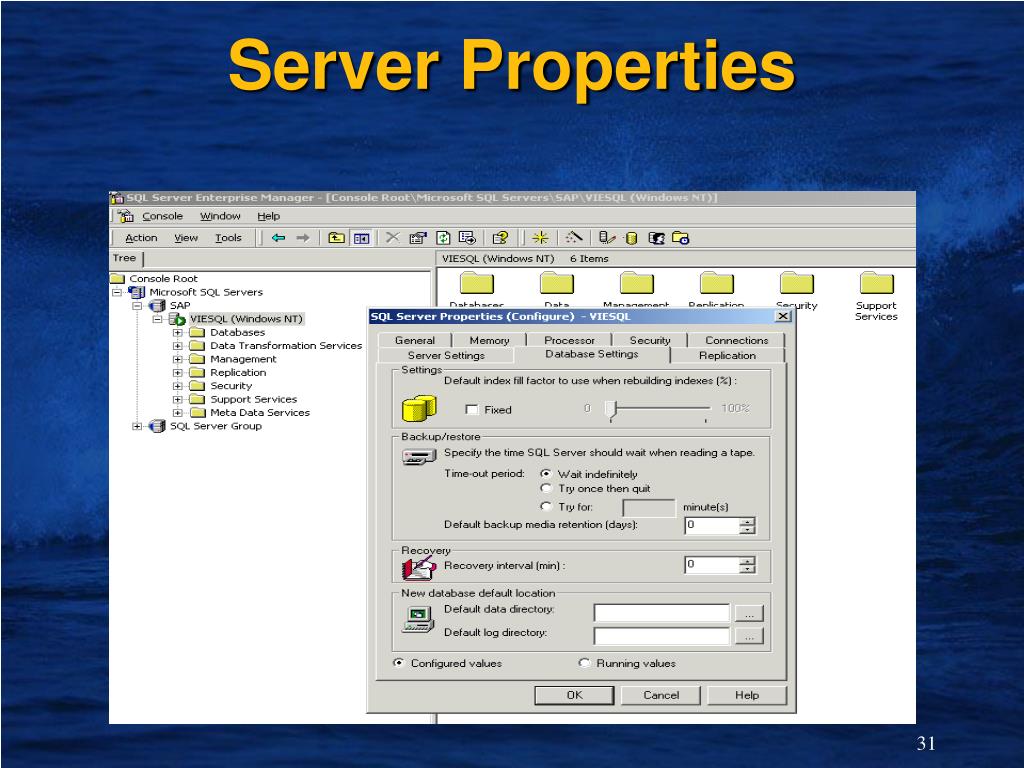Open the Action menu
The height and width of the screenshot is (768, 1024).
[x=141, y=238]
